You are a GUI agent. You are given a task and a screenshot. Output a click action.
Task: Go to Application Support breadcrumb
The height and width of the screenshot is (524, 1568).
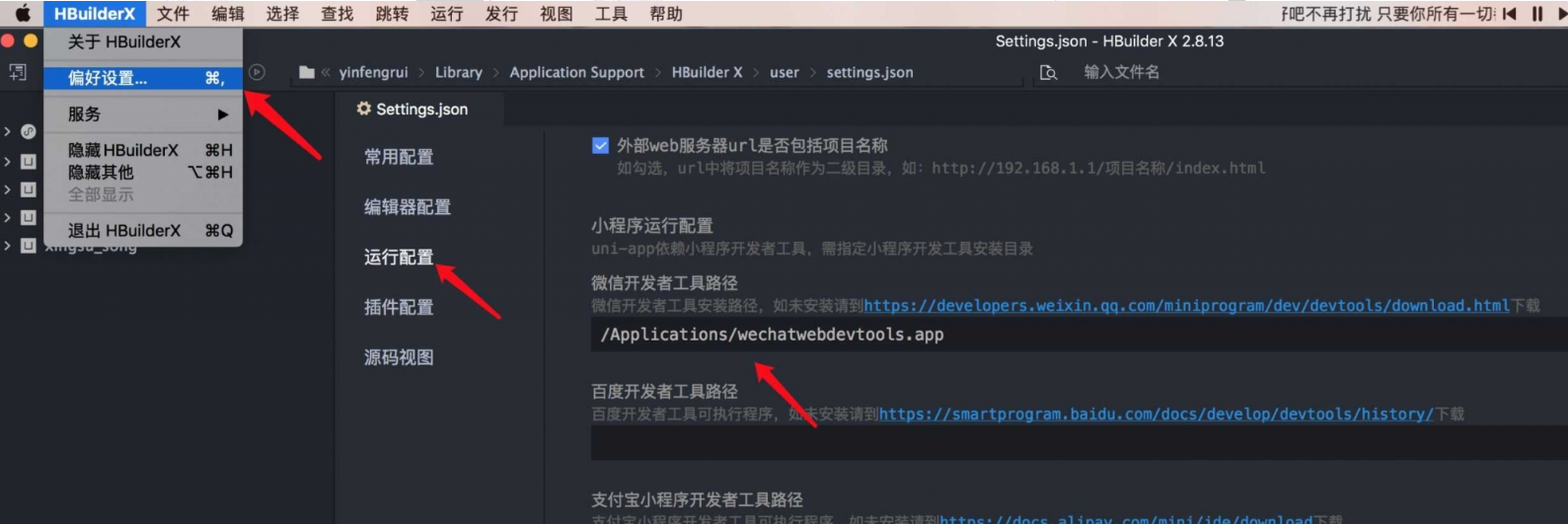(576, 72)
